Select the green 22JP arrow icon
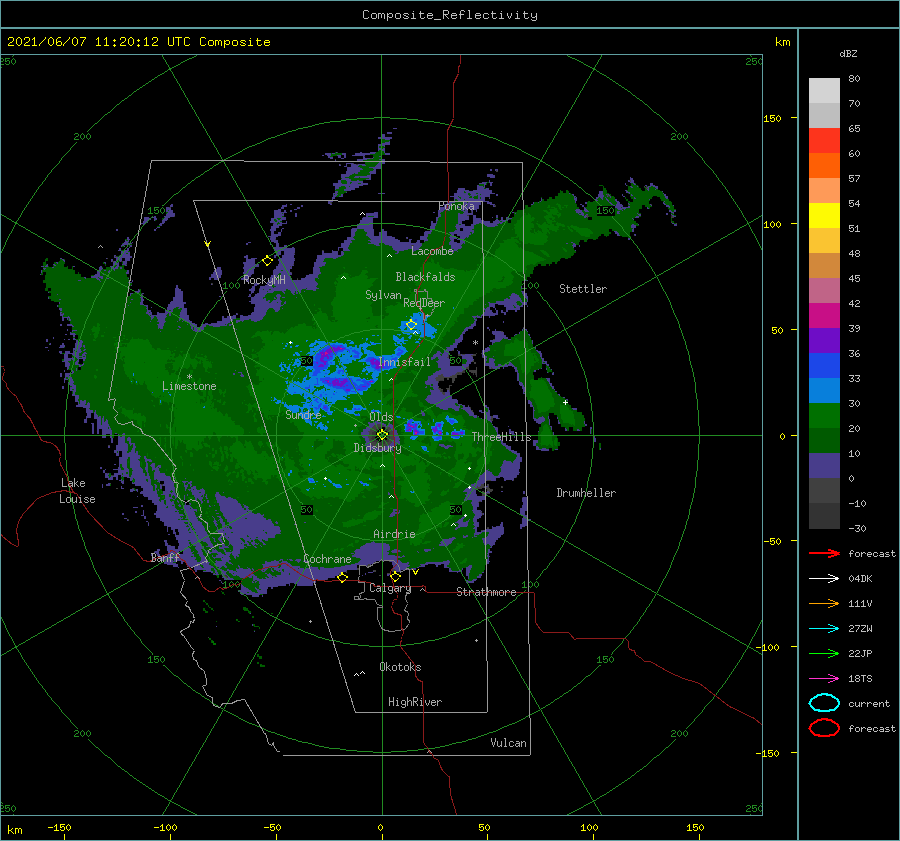Image resolution: width=900 pixels, height=841 pixels. (824, 653)
